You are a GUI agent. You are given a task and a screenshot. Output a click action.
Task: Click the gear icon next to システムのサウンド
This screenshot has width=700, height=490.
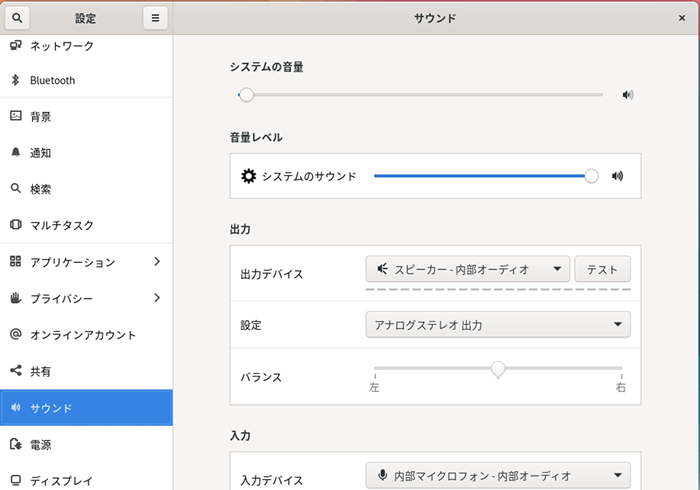[249, 177]
